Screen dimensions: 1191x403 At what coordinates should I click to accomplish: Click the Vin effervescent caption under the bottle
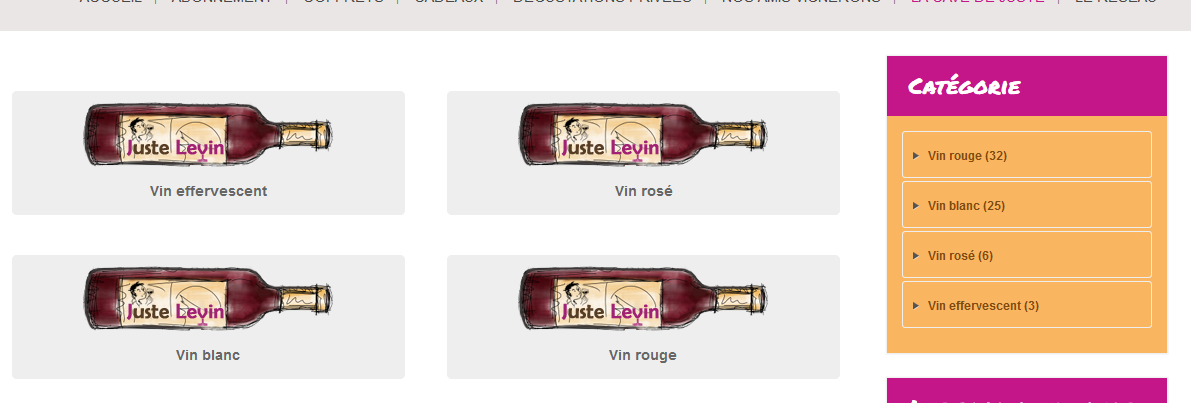[208, 191]
